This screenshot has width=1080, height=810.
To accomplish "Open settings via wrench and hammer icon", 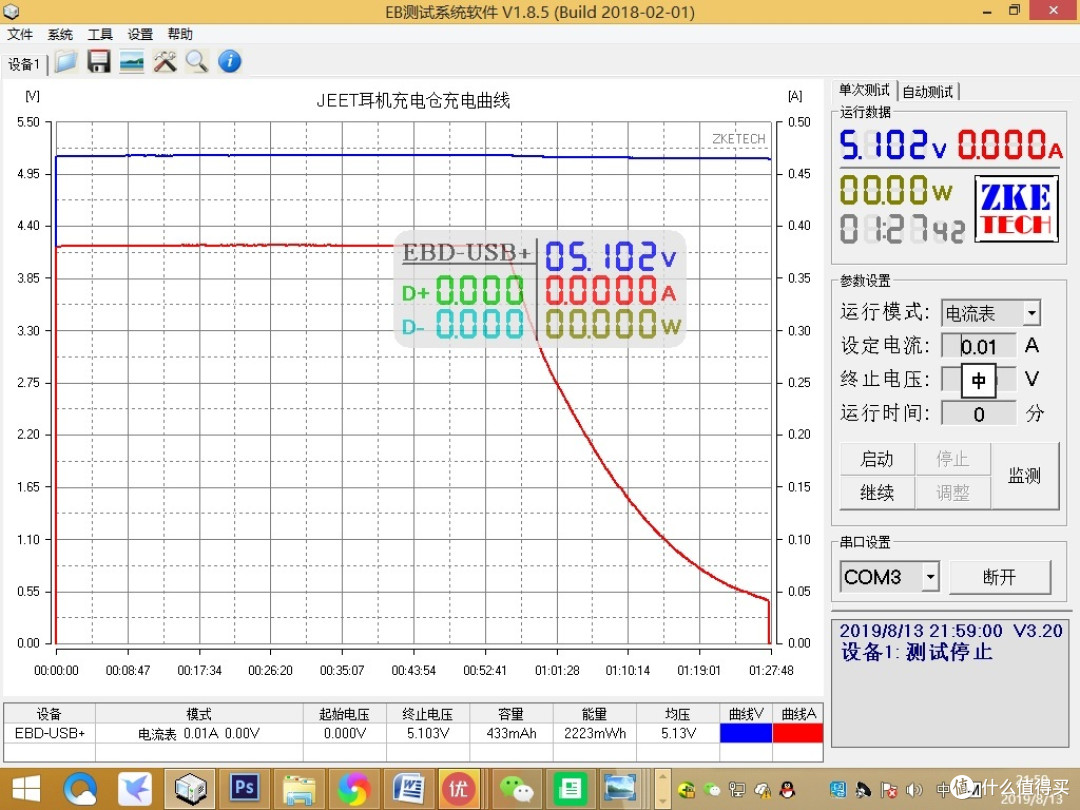I will click(165, 62).
